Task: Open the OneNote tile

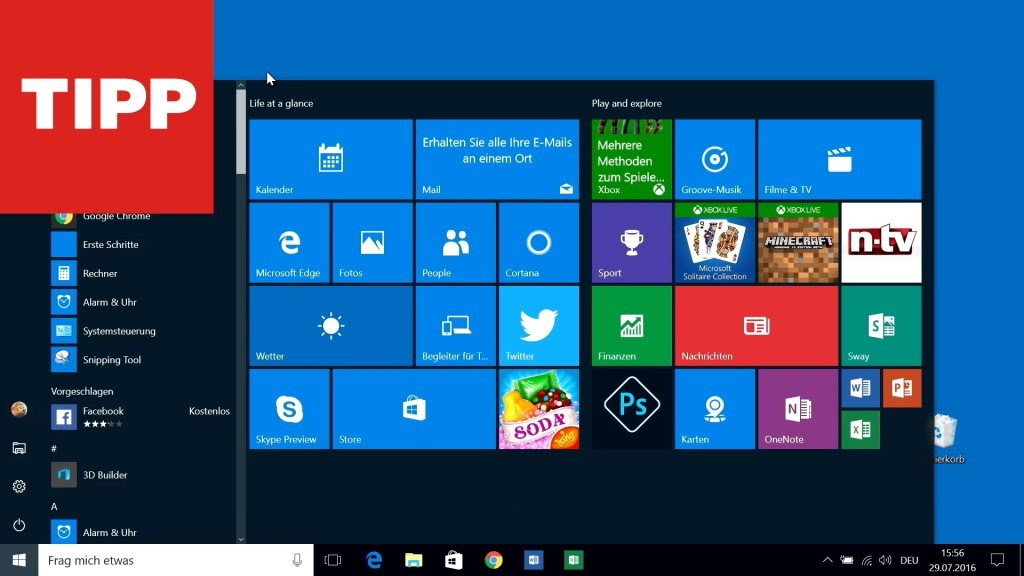Action: pos(798,409)
